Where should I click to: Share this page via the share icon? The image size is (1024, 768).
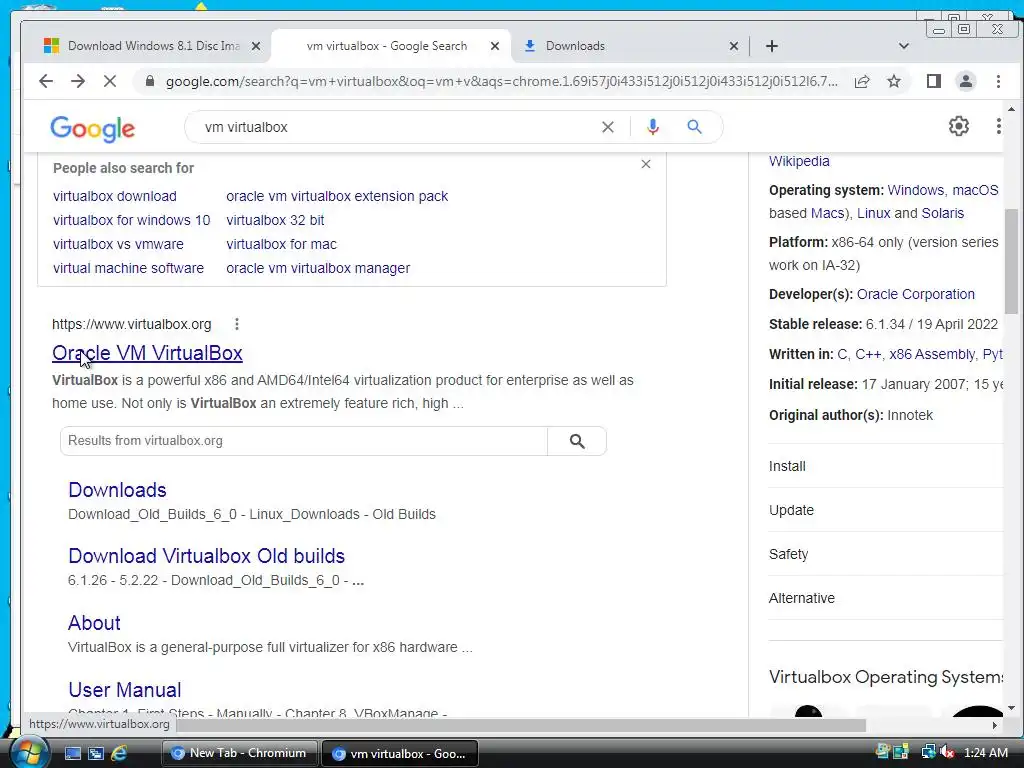pyautogui.click(x=862, y=81)
